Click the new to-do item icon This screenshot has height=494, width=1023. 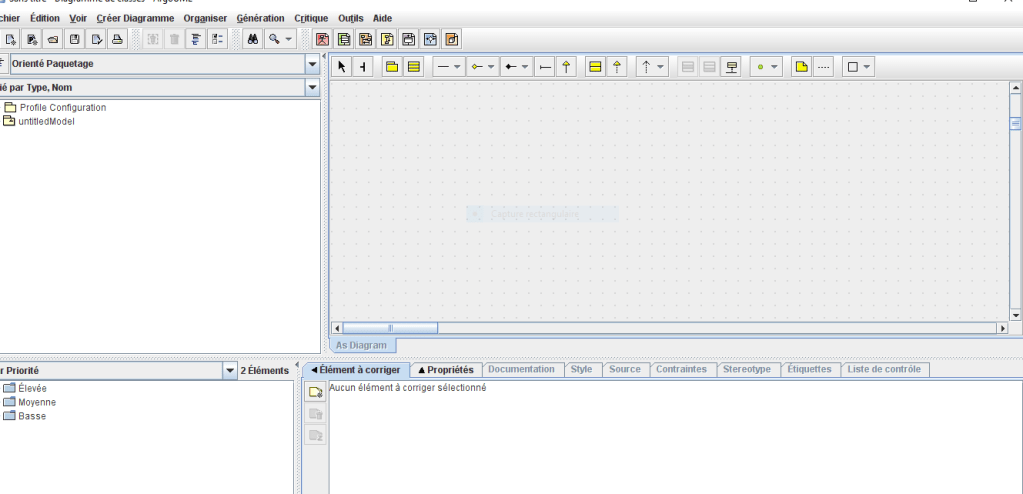pyautogui.click(x=315, y=392)
